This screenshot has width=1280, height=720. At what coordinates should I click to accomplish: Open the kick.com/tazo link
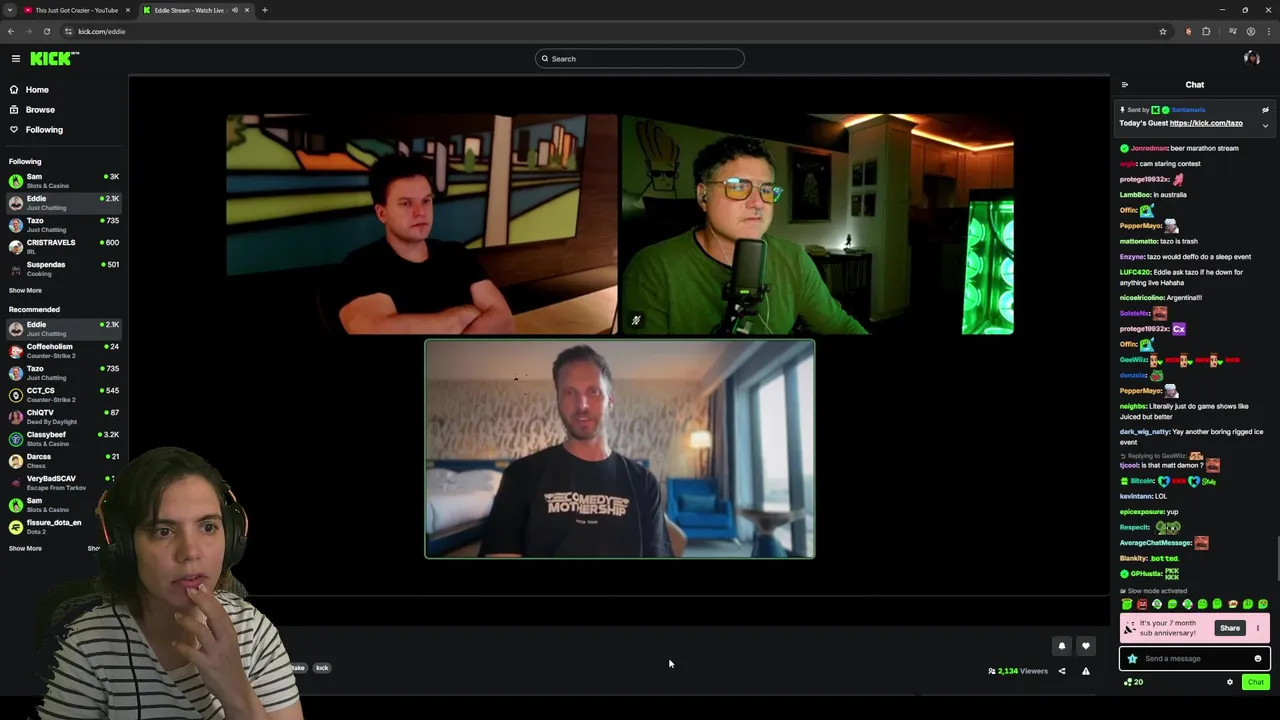tap(1206, 123)
